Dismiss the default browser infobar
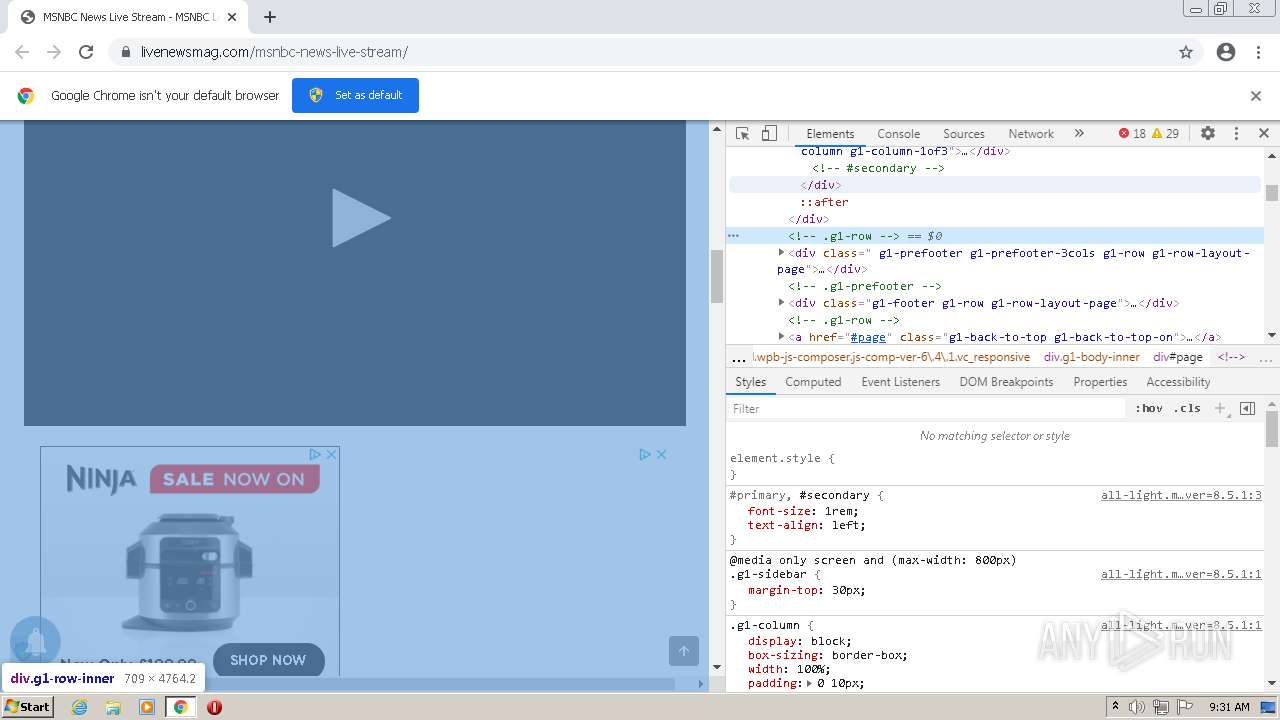The width and height of the screenshot is (1280, 720). pos(1256,96)
